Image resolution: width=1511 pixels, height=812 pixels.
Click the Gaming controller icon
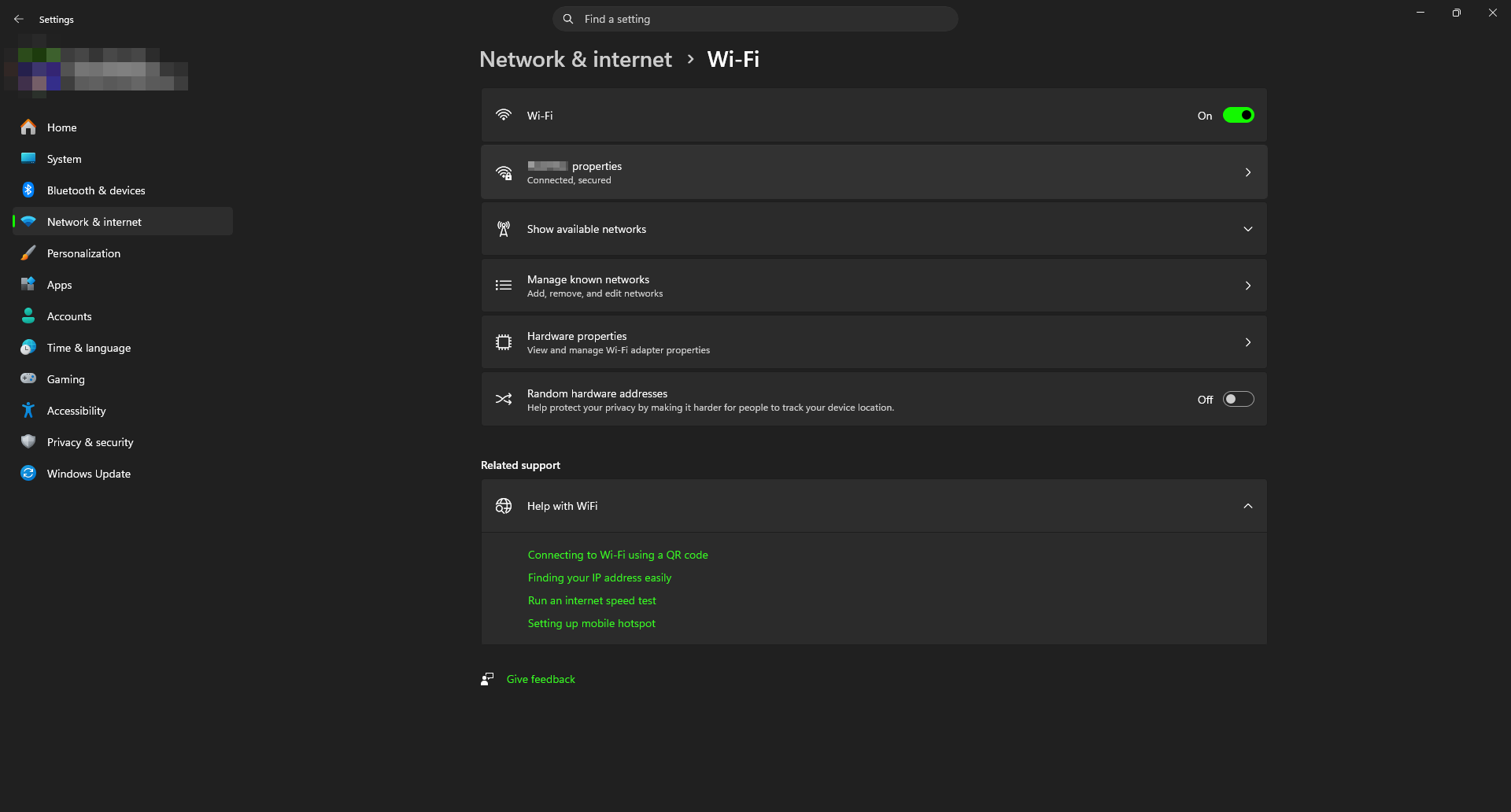click(x=28, y=378)
